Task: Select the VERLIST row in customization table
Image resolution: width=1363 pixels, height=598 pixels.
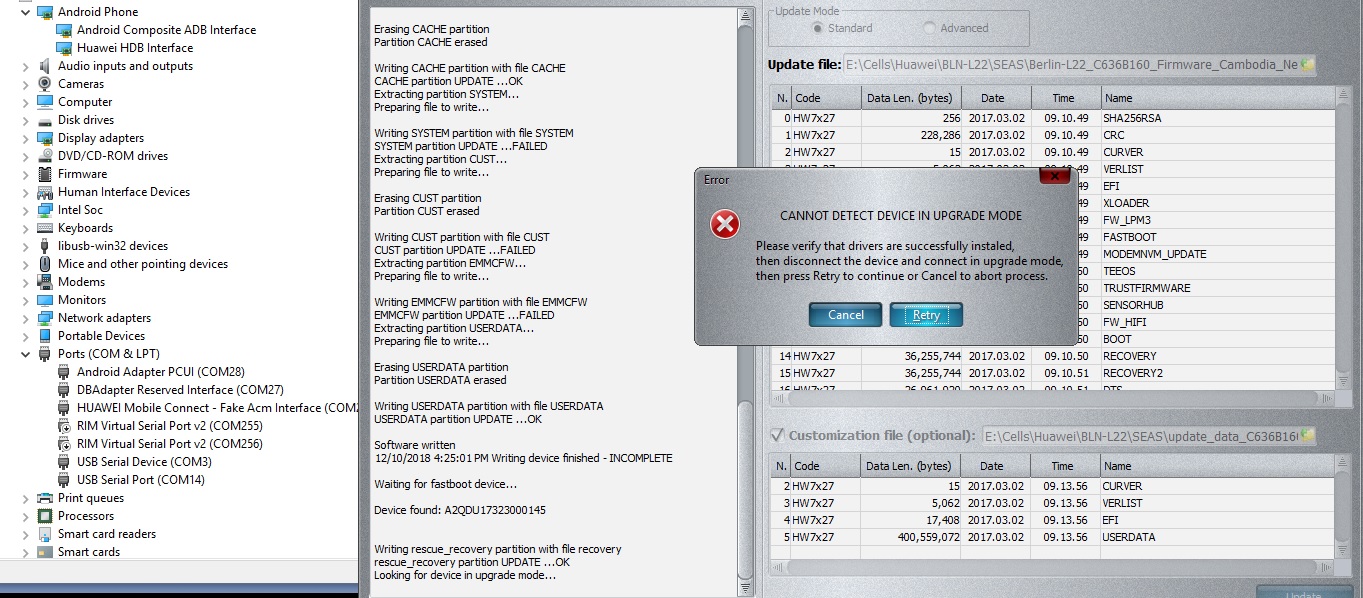Action: click(x=1053, y=503)
